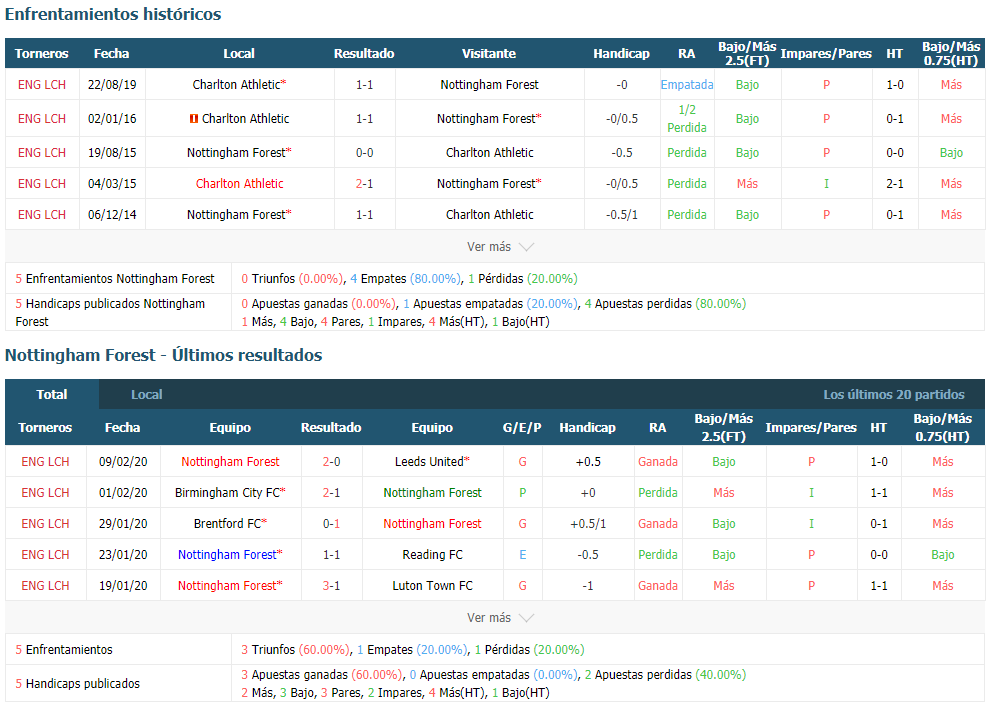This screenshot has width=994, height=708.
Task: Switch to the Total tab
Action: point(52,394)
